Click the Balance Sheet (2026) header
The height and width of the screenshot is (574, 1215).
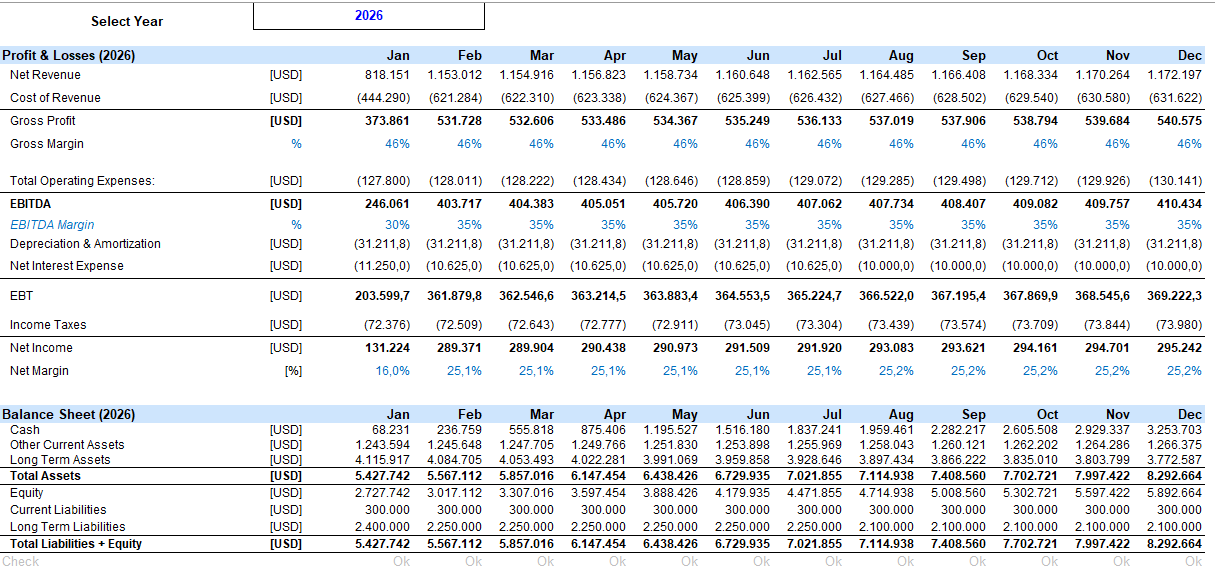(68, 414)
